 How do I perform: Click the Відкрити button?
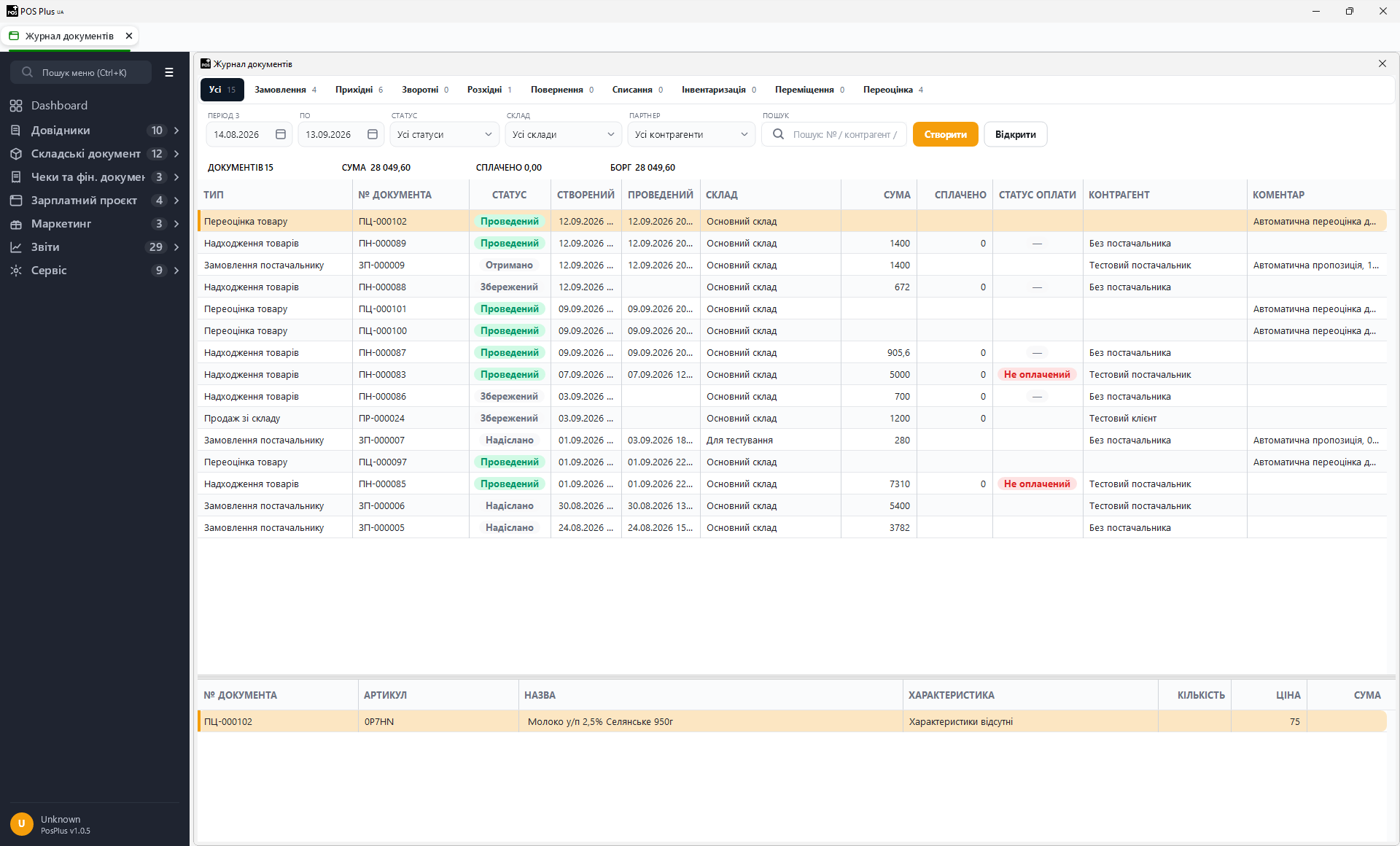click(x=1016, y=134)
